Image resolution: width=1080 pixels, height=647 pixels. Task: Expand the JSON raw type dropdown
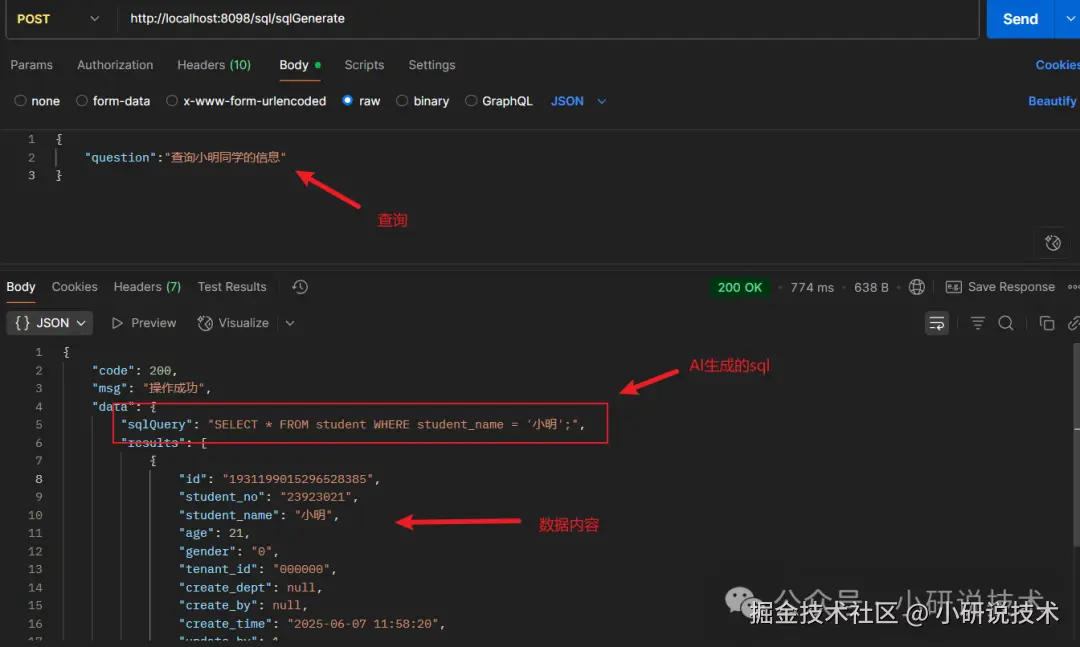coord(579,101)
